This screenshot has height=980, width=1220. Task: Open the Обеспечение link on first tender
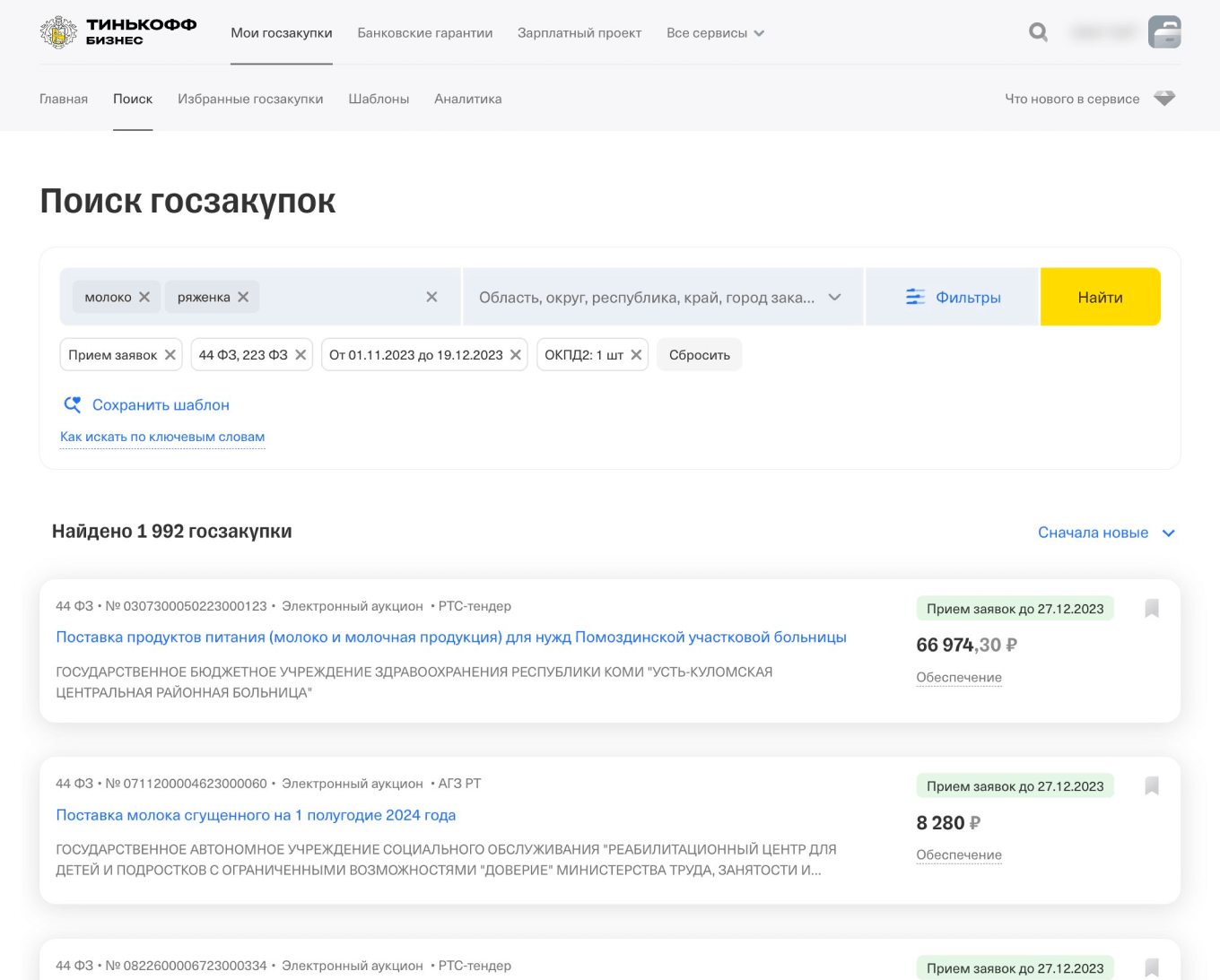(959, 677)
